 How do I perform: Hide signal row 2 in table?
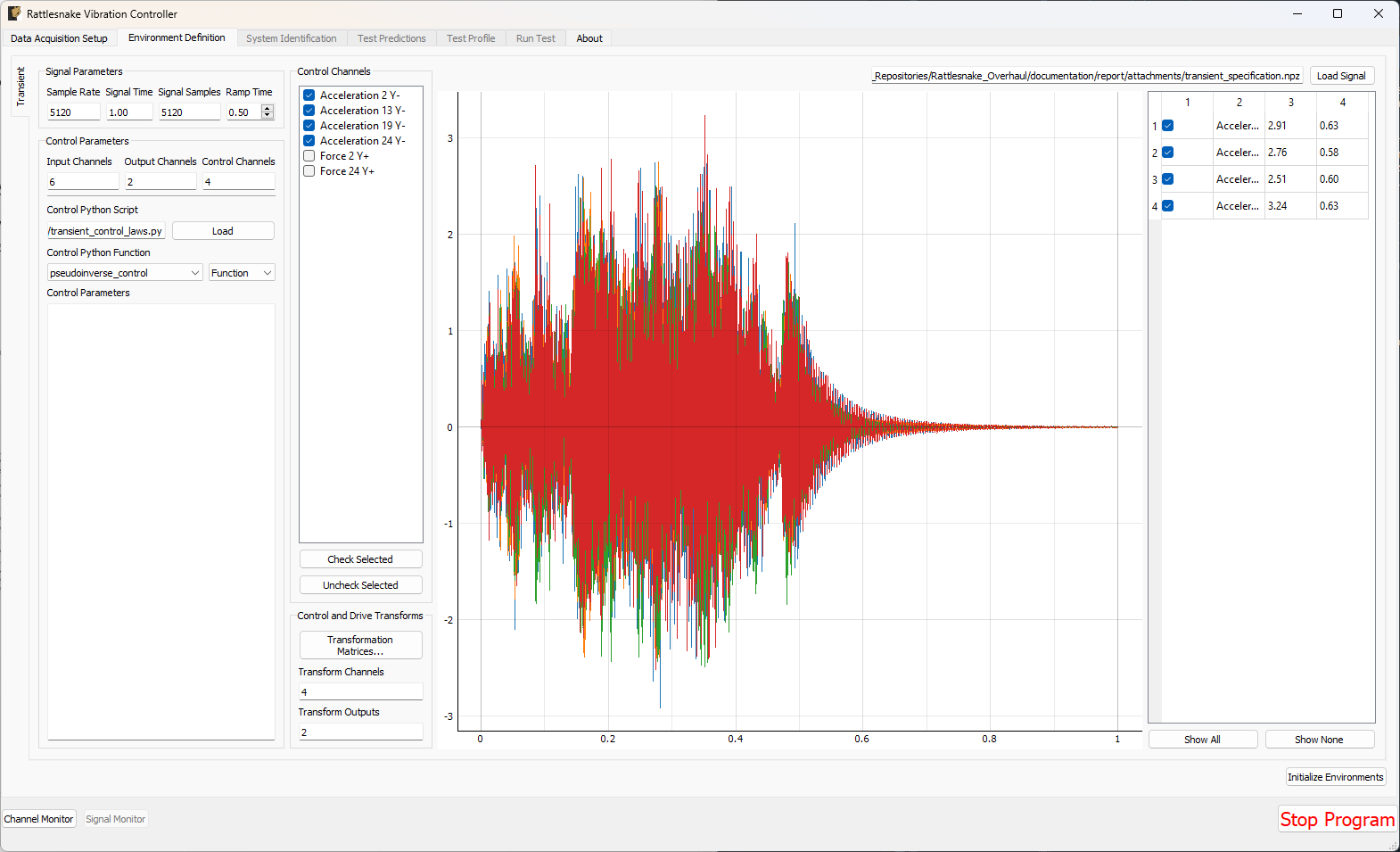coord(1167,153)
